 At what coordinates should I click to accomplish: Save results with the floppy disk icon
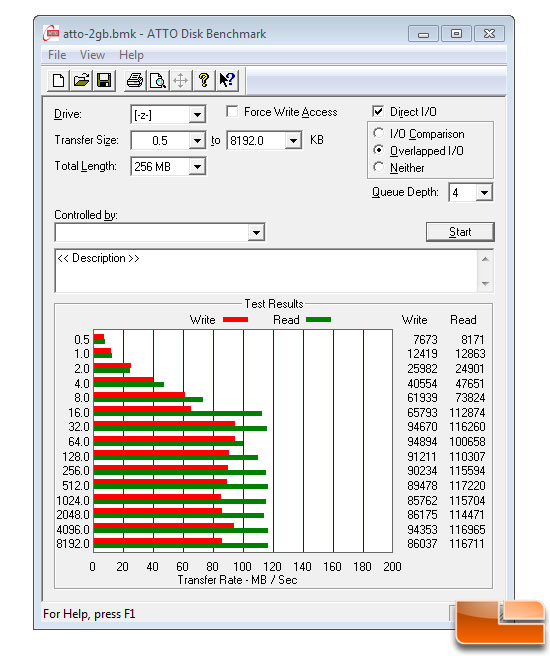click(104, 80)
